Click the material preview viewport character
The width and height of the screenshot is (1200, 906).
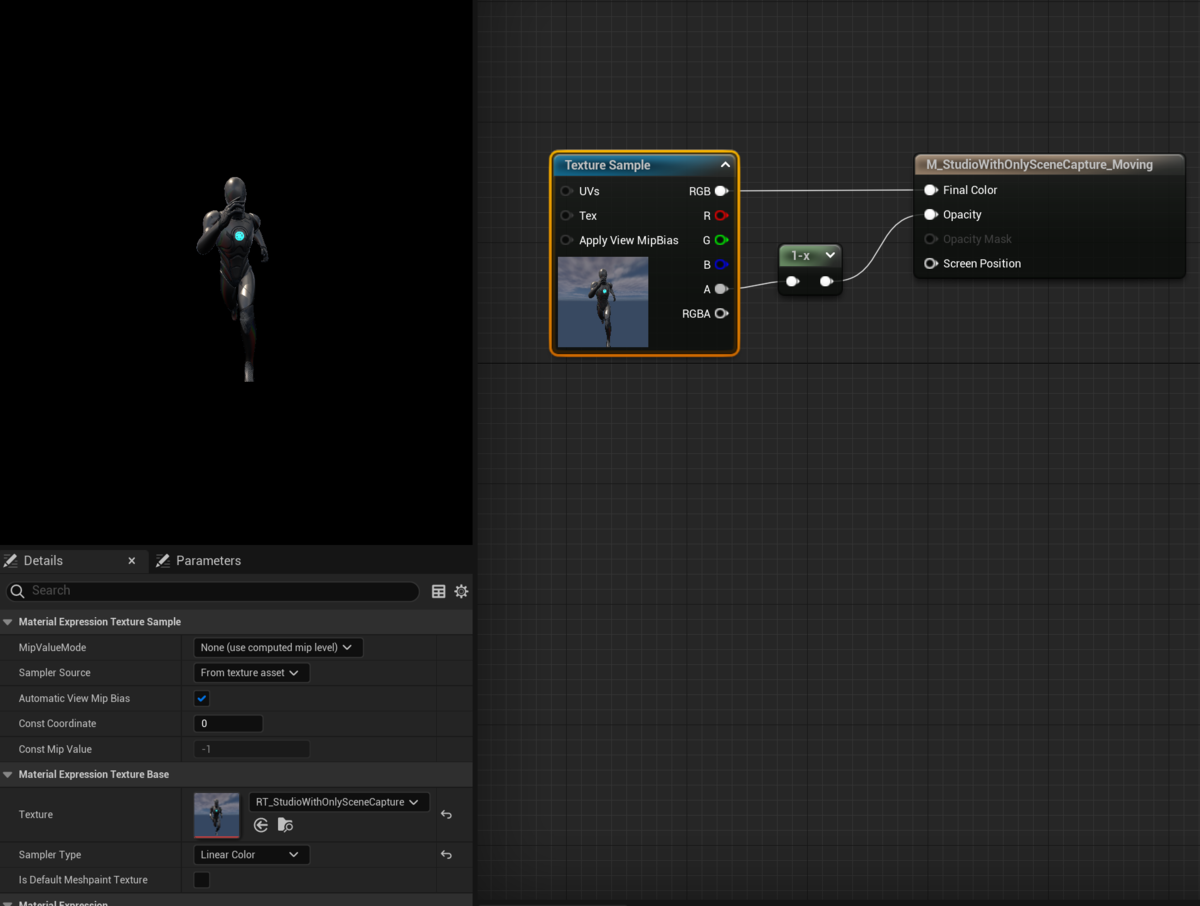coord(237,278)
